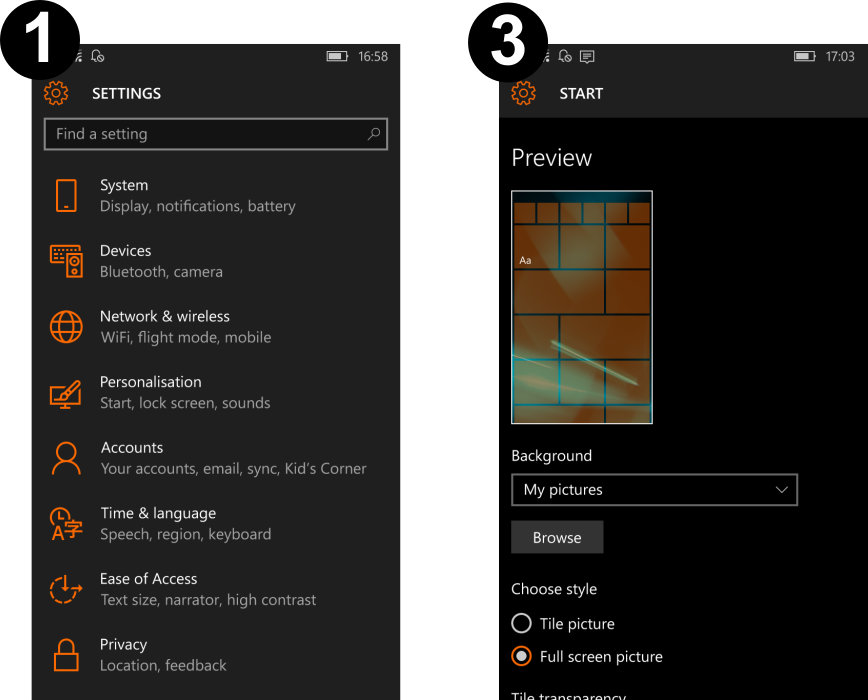Open the Privacy padlock icon
The width and height of the screenshot is (868, 700).
tap(66, 655)
